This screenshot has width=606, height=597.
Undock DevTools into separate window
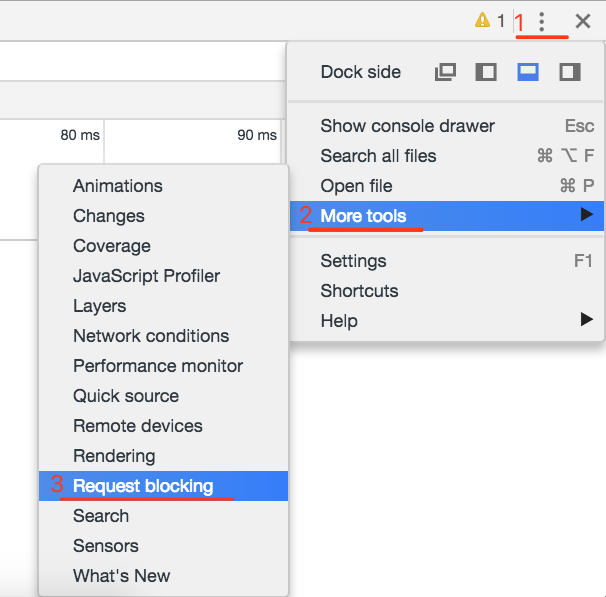tap(446, 72)
